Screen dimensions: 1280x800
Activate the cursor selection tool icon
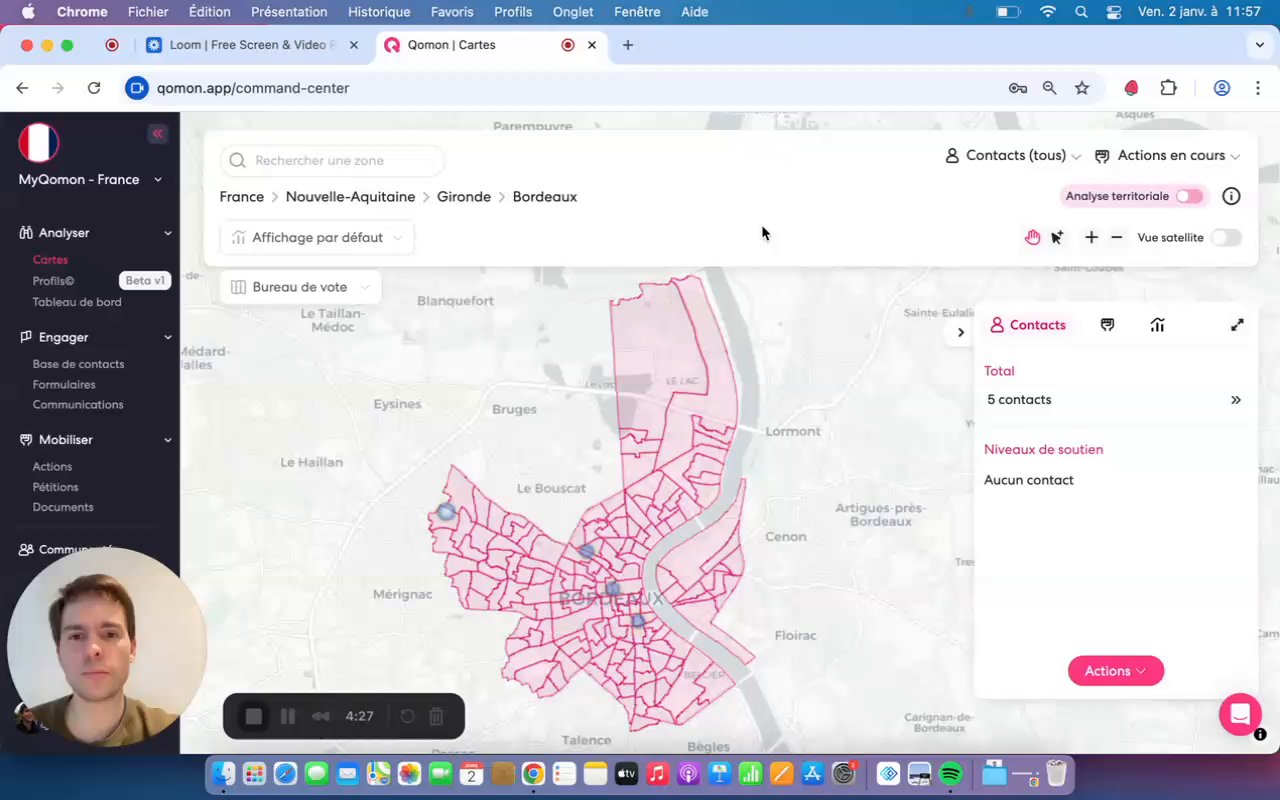pos(1057,237)
